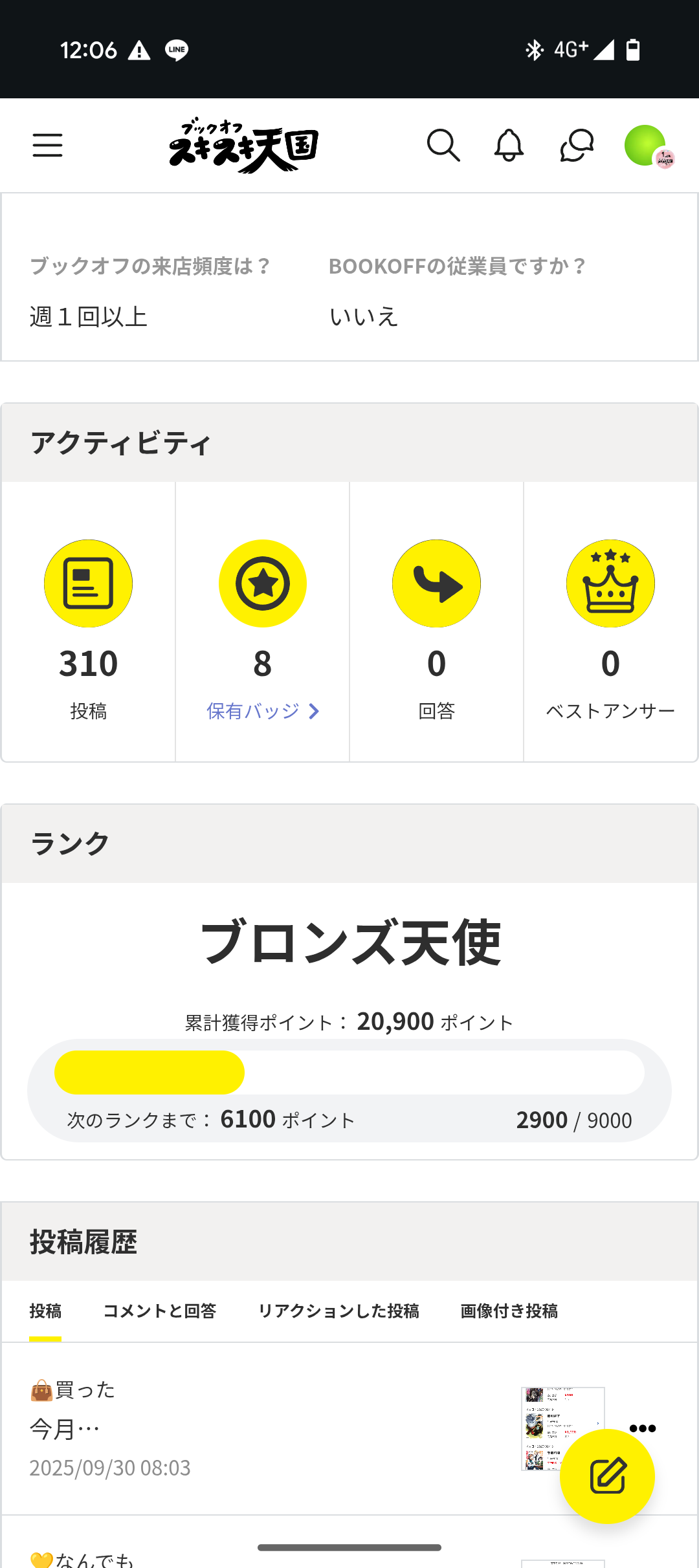
Task: Open three-dot options for 買った post
Action: (642, 1428)
